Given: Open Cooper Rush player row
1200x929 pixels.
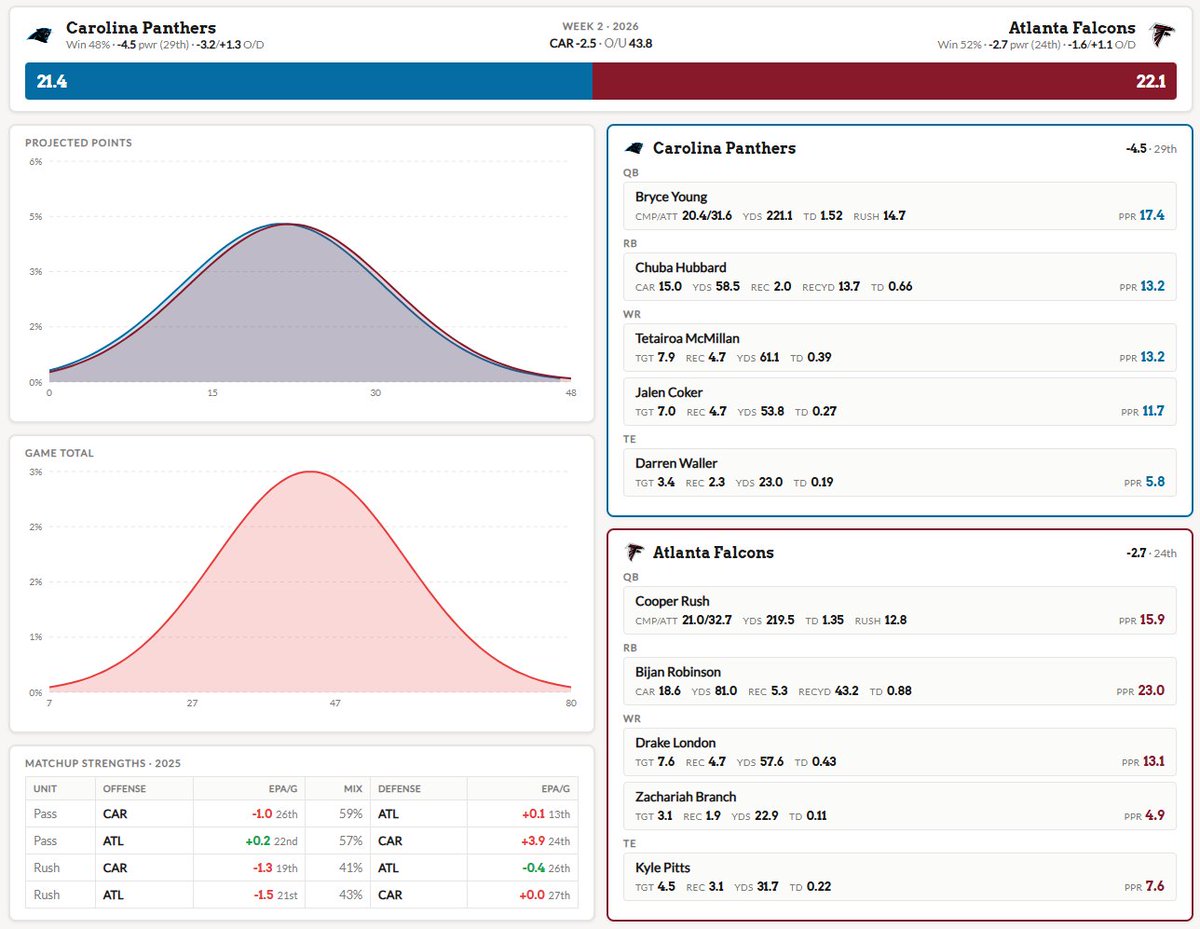Looking at the screenshot, I should (x=899, y=610).
